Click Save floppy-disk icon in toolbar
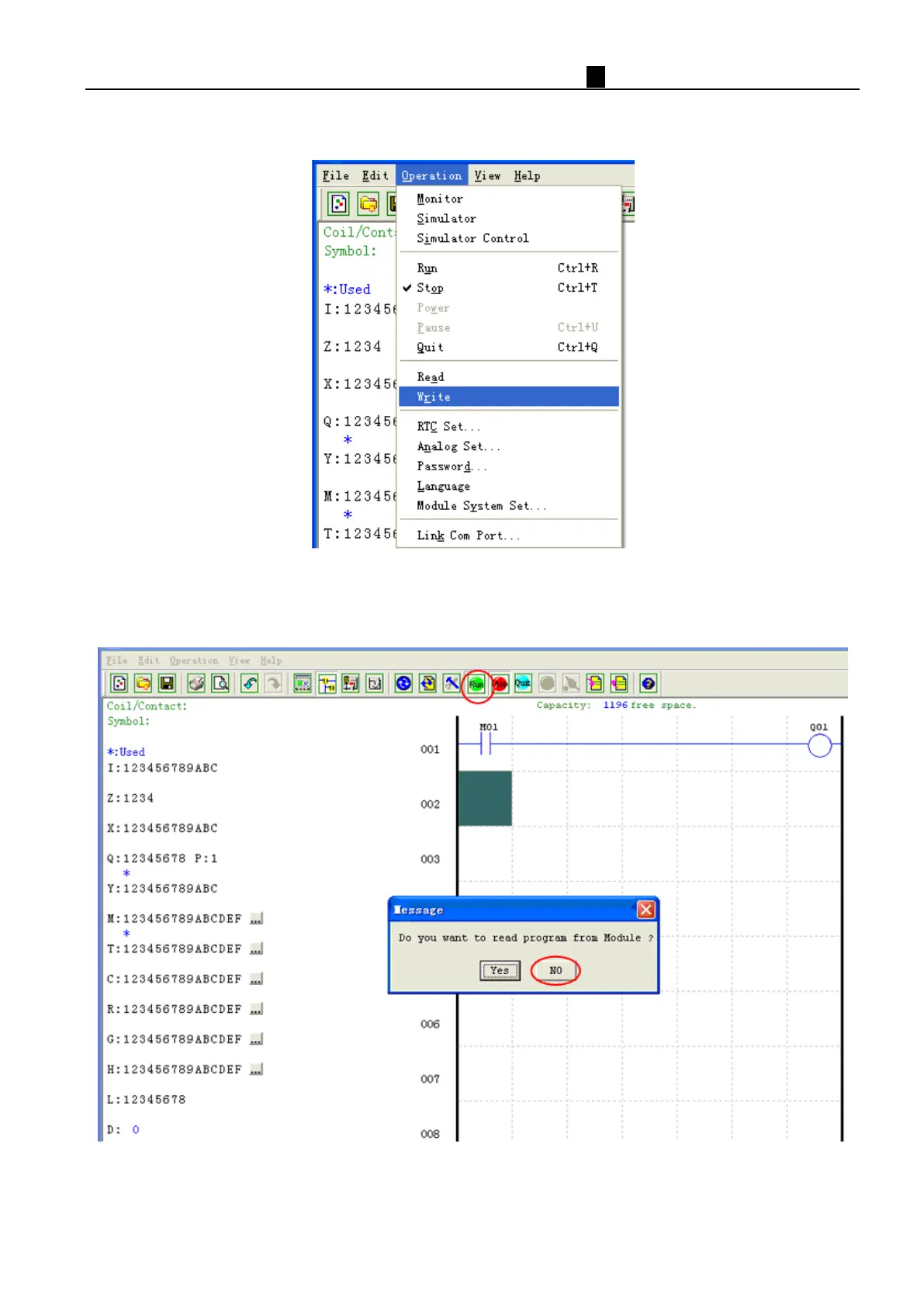 tap(167, 684)
